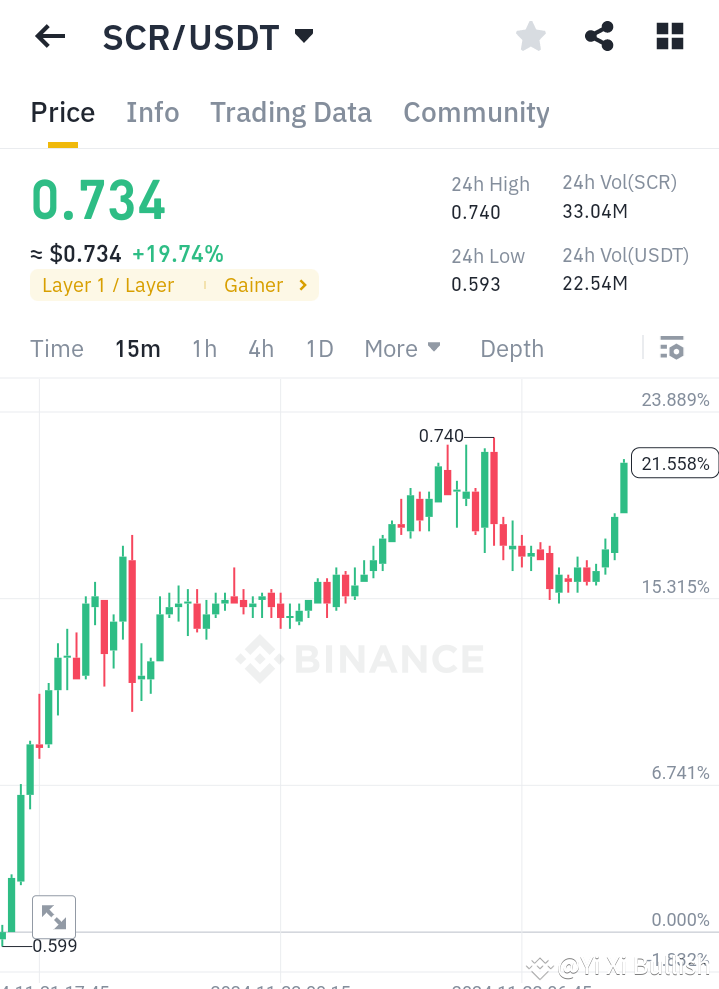Click the 21.558% price change marker
The image size is (719, 989).
(674, 462)
